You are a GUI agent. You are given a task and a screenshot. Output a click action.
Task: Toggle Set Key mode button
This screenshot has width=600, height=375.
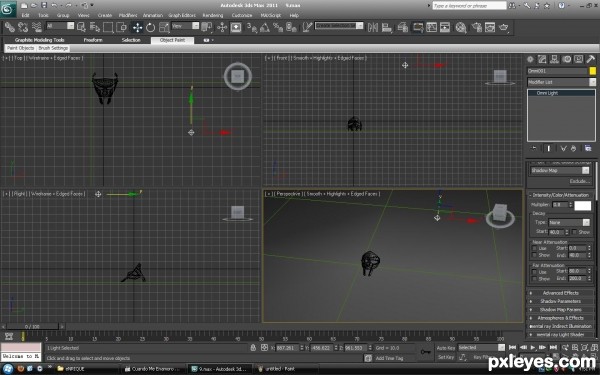pyautogui.click(x=446, y=357)
